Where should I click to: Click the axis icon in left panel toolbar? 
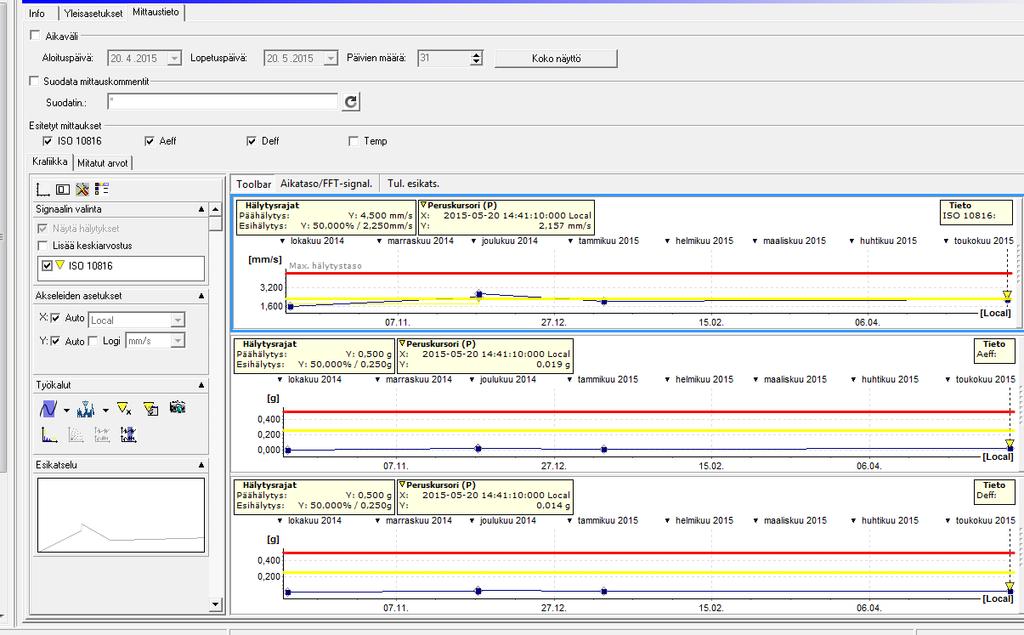pyautogui.click(x=43, y=189)
